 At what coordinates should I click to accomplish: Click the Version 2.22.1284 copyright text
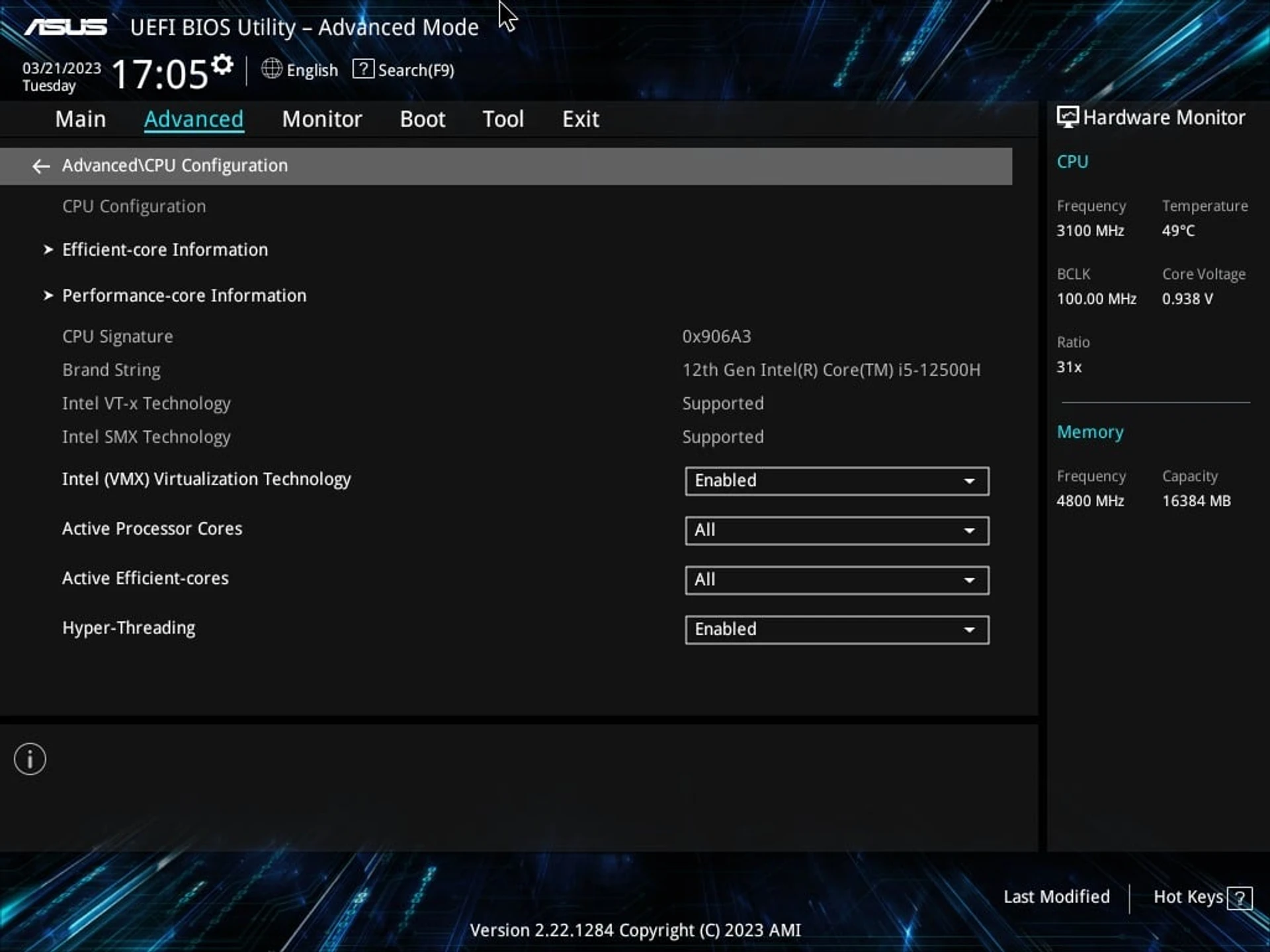coord(635,930)
